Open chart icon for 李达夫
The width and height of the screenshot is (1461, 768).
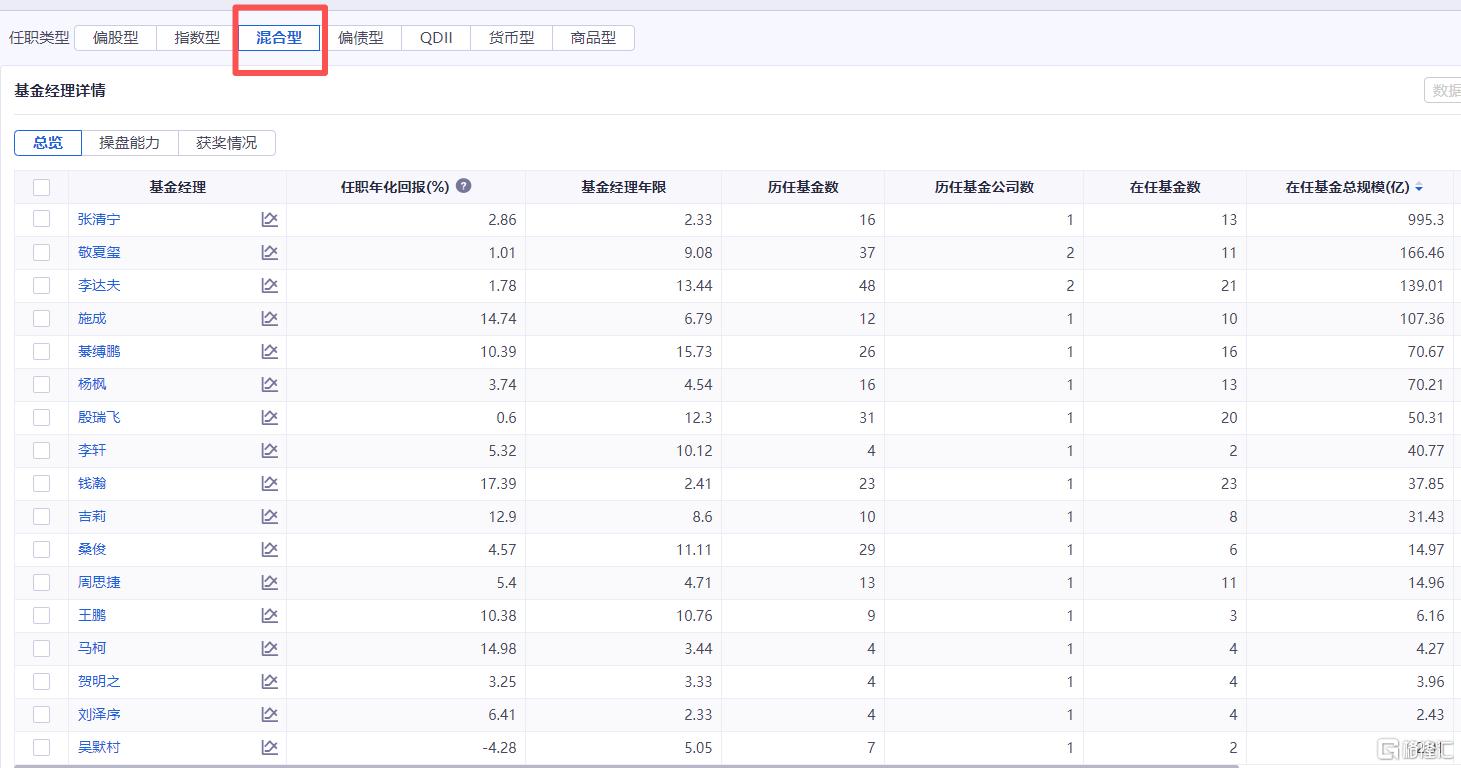click(x=269, y=285)
